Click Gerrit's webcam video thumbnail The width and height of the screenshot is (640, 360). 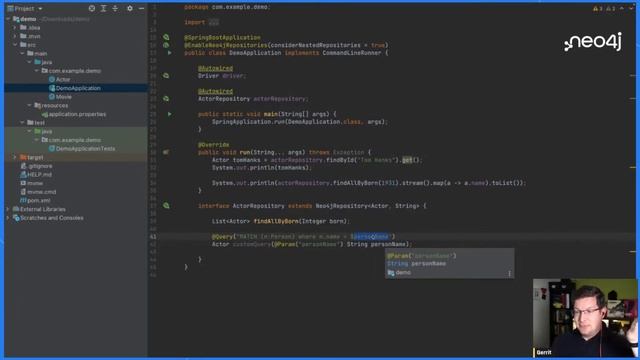coord(585,318)
